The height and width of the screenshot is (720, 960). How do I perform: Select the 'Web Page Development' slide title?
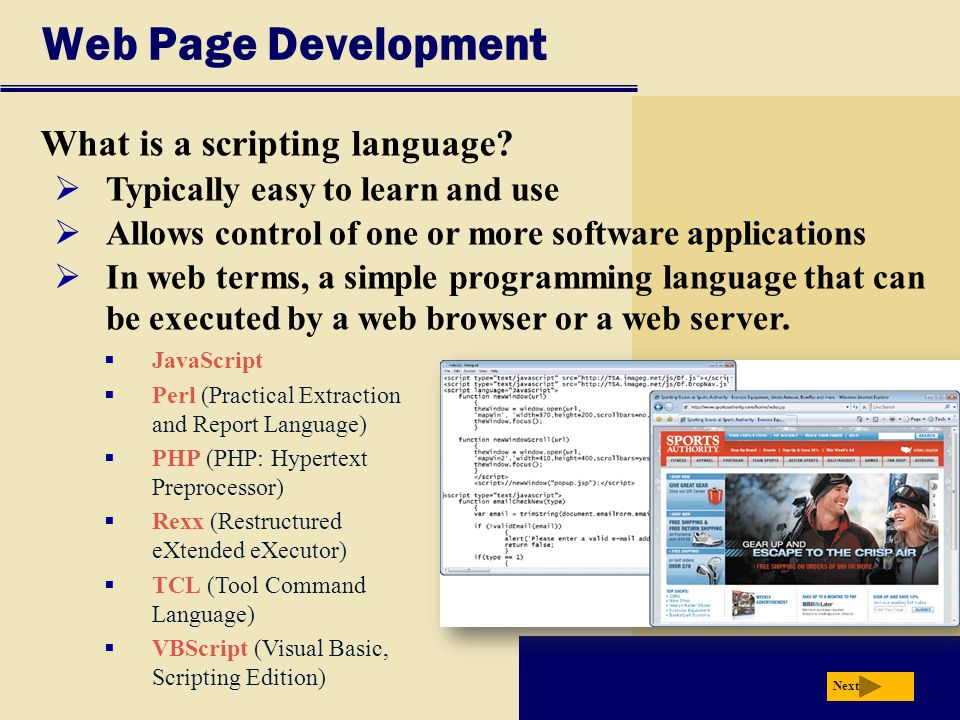pyautogui.click(x=294, y=45)
